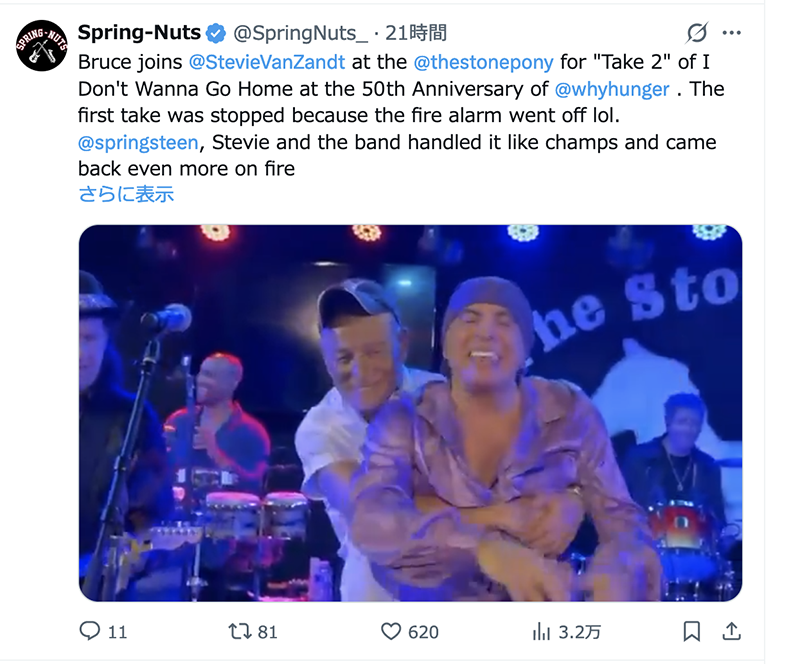Expand tweet text with さらに表示

(126, 194)
